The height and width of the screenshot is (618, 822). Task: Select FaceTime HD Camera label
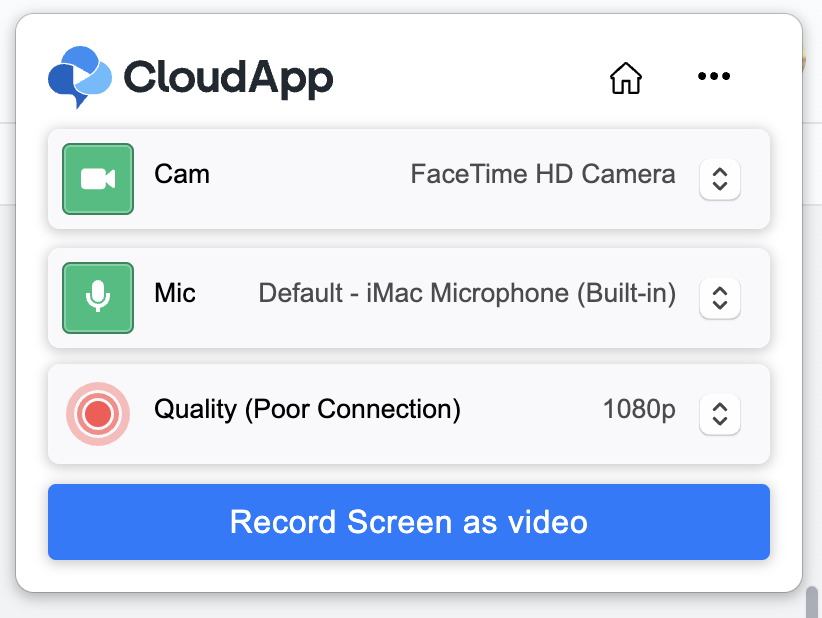coord(543,173)
